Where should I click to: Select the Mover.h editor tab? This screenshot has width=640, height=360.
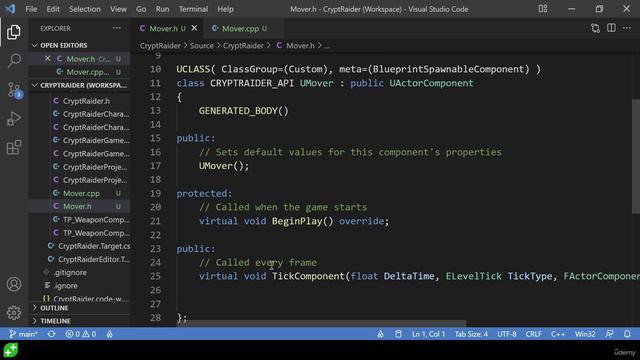coord(167,28)
